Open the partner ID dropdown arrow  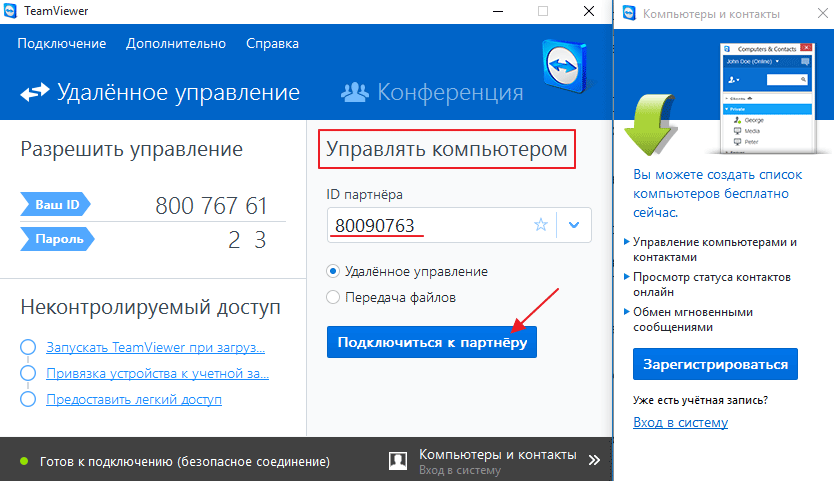coord(574,225)
